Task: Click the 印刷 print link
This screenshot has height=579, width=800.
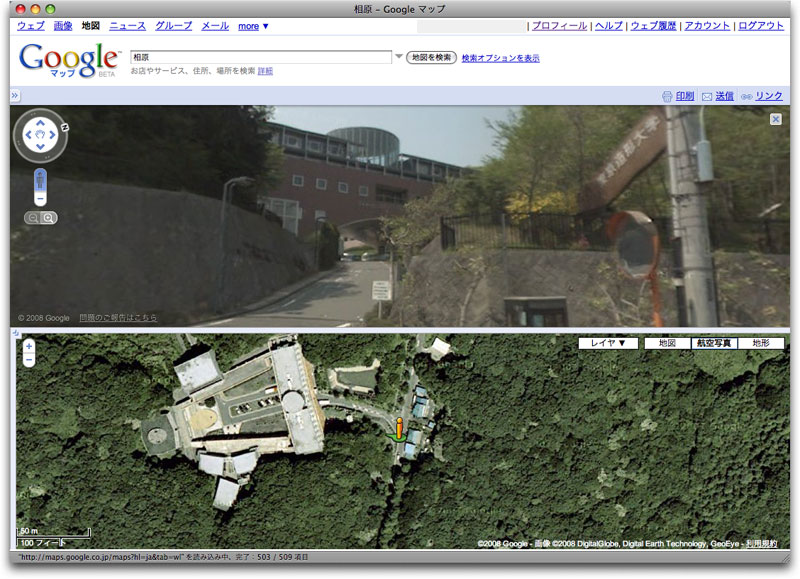Action: point(685,96)
